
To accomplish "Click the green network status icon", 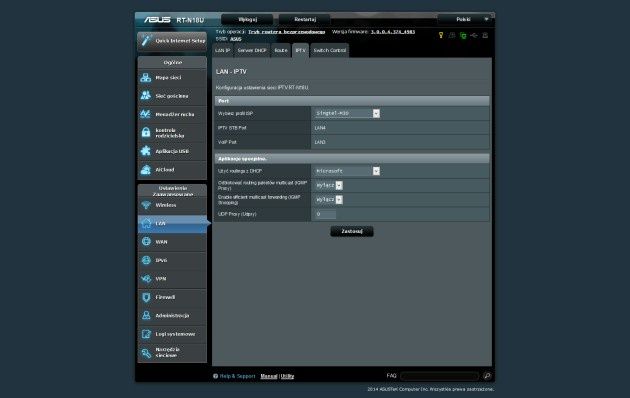I will coord(463,35).
